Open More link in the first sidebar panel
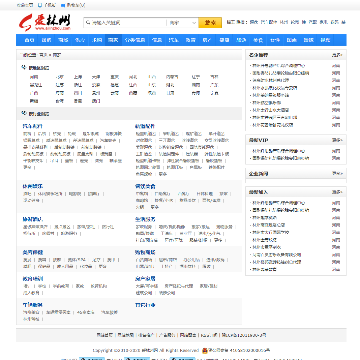Screen dimensions: 360x360 (x=337, y=55)
